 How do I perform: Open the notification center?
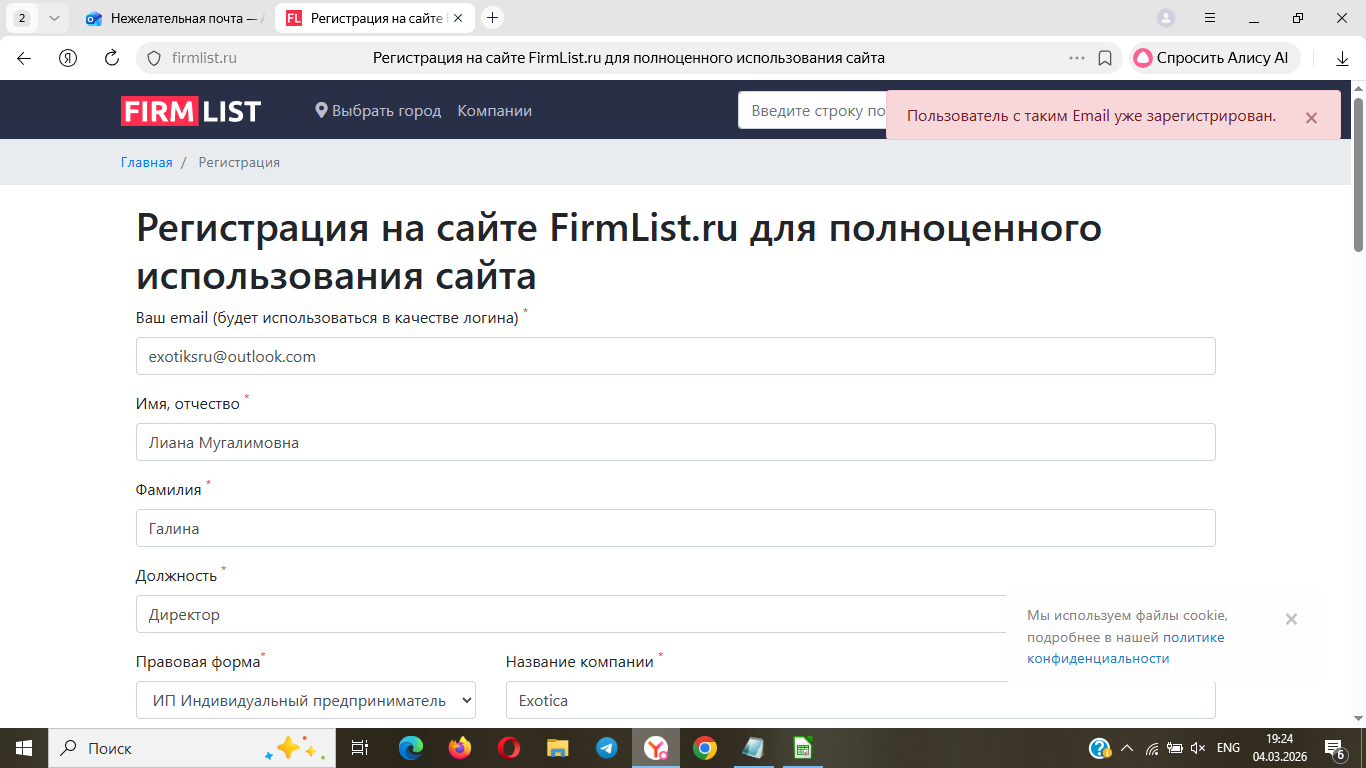click(x=1335, y=748)
